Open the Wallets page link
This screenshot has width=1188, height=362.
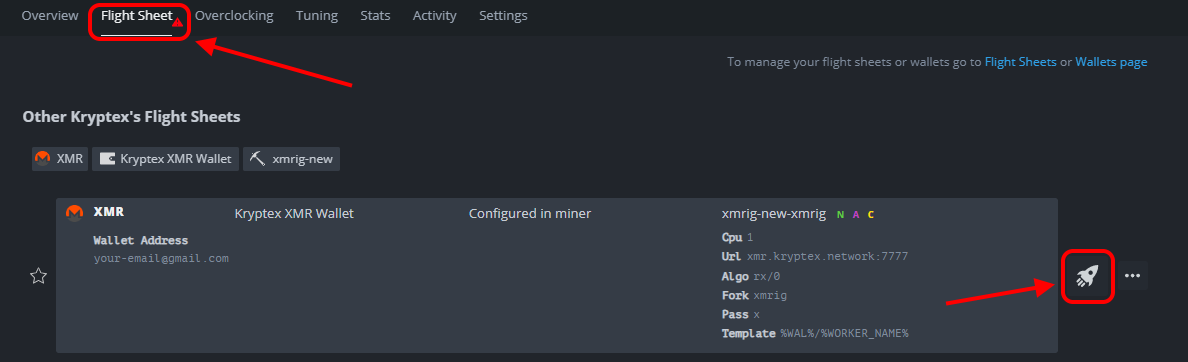click(x=1111, y=62)
